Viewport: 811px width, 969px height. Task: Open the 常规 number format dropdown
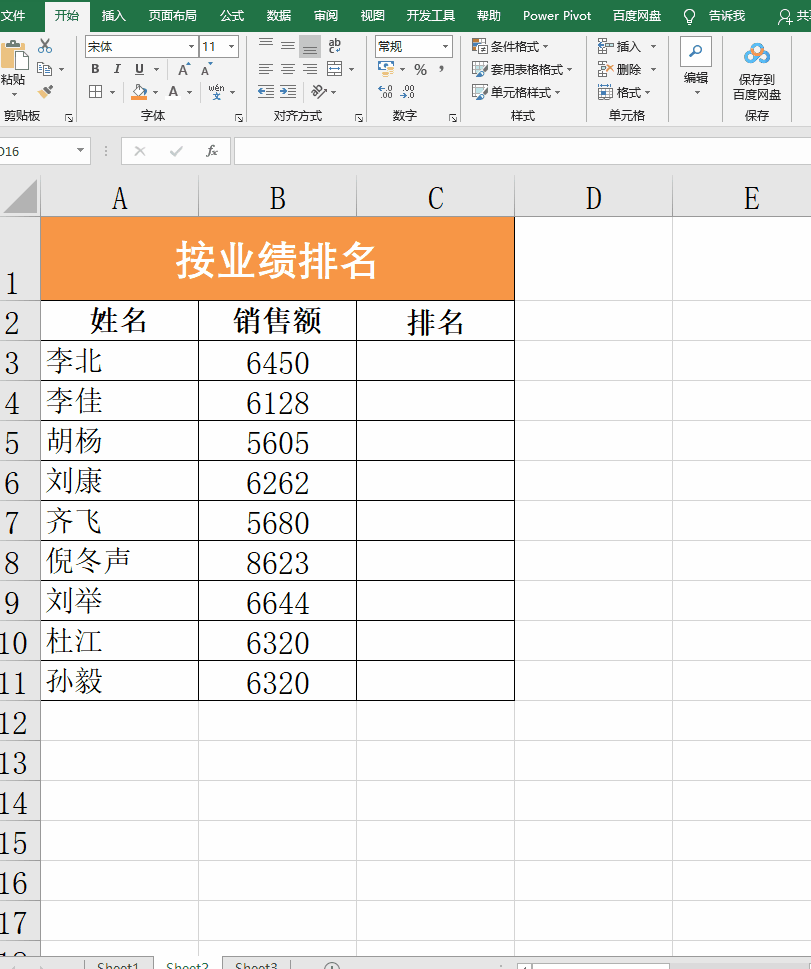445,46
